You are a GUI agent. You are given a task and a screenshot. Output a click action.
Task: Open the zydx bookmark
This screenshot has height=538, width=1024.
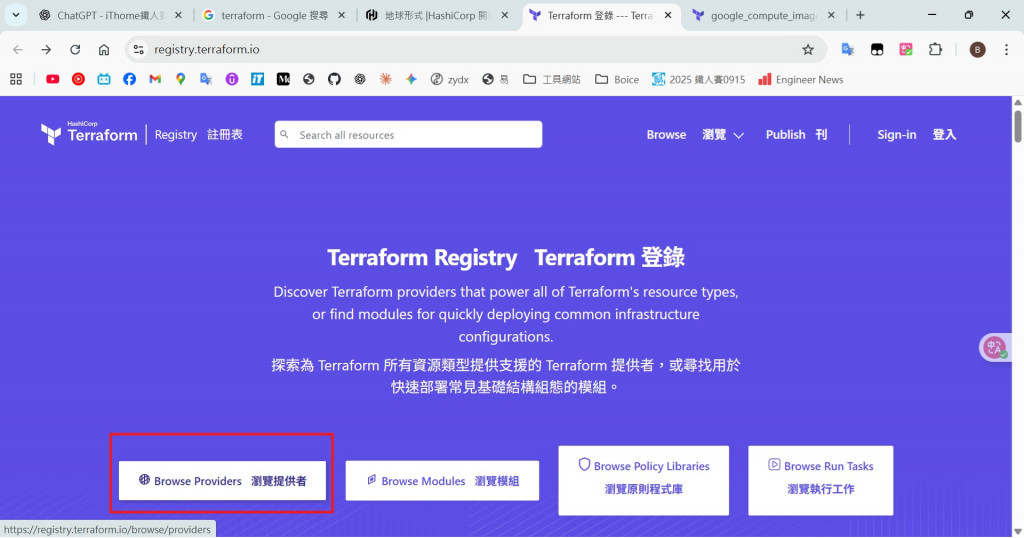click(x=449, y=79)
